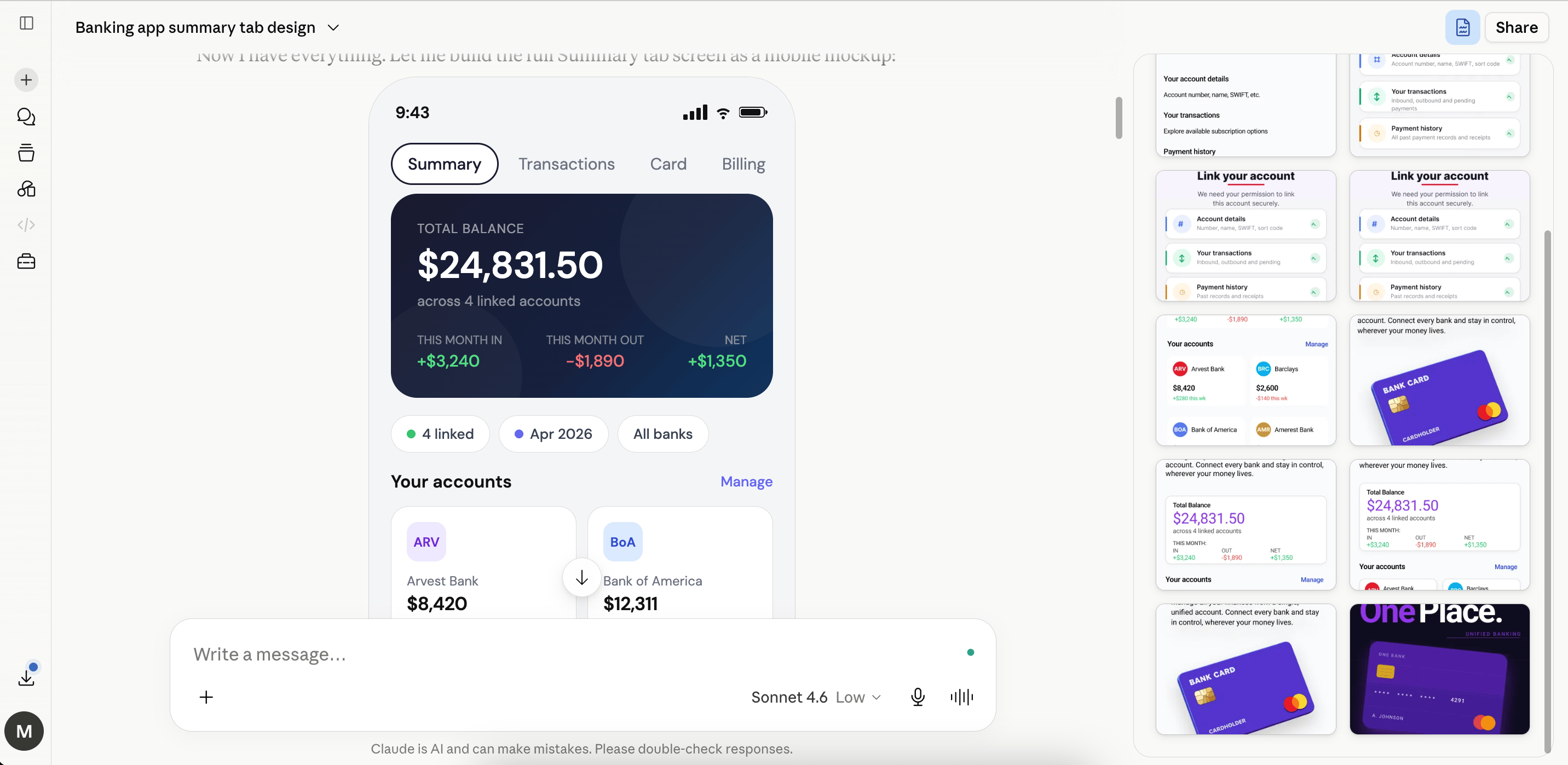Open the toolbox briefcase icon
The image size is (1568, 765).
pos(26,262)
